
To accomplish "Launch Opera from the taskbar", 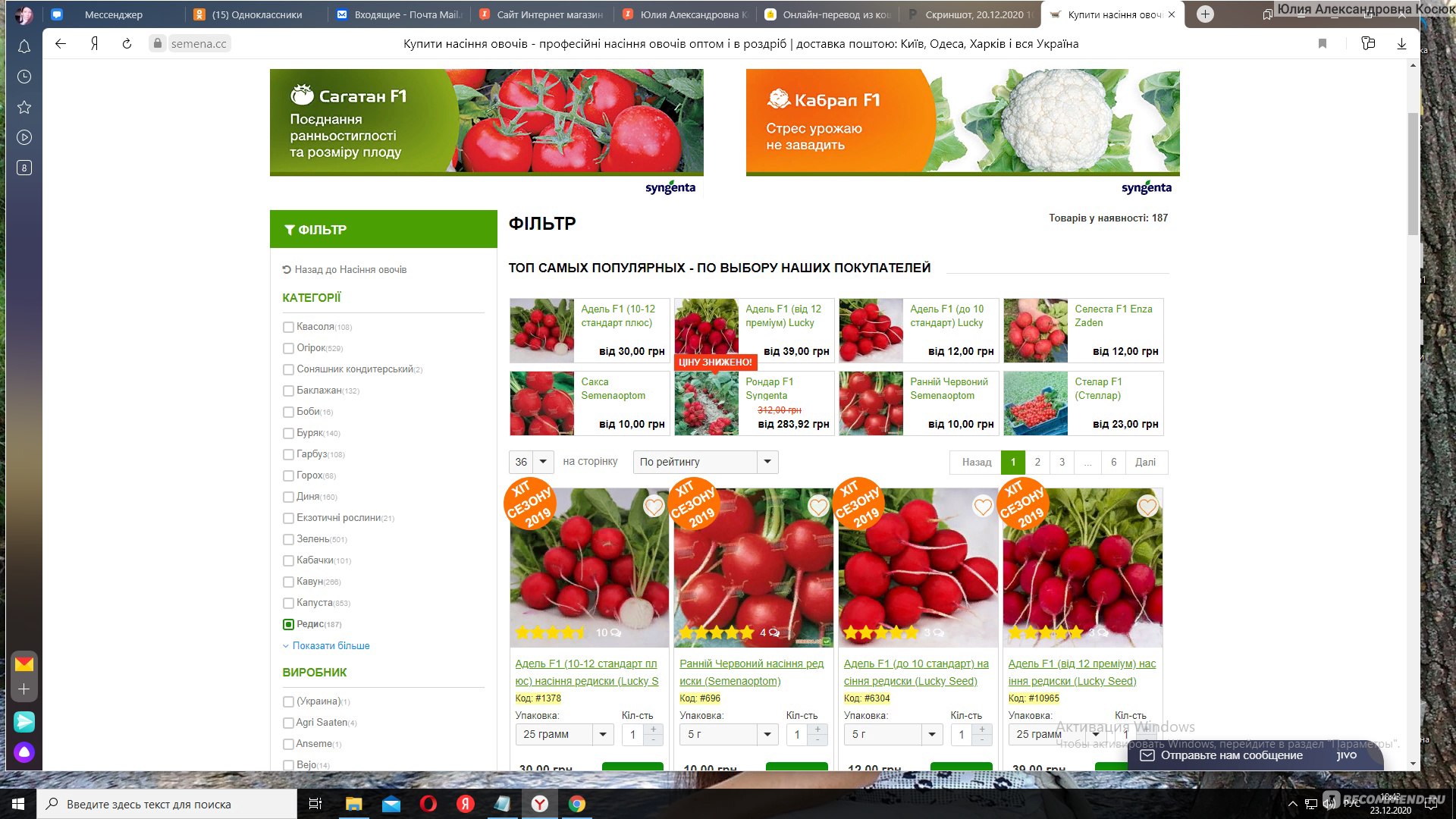I will pyautogui.click(x=428, y=804).
